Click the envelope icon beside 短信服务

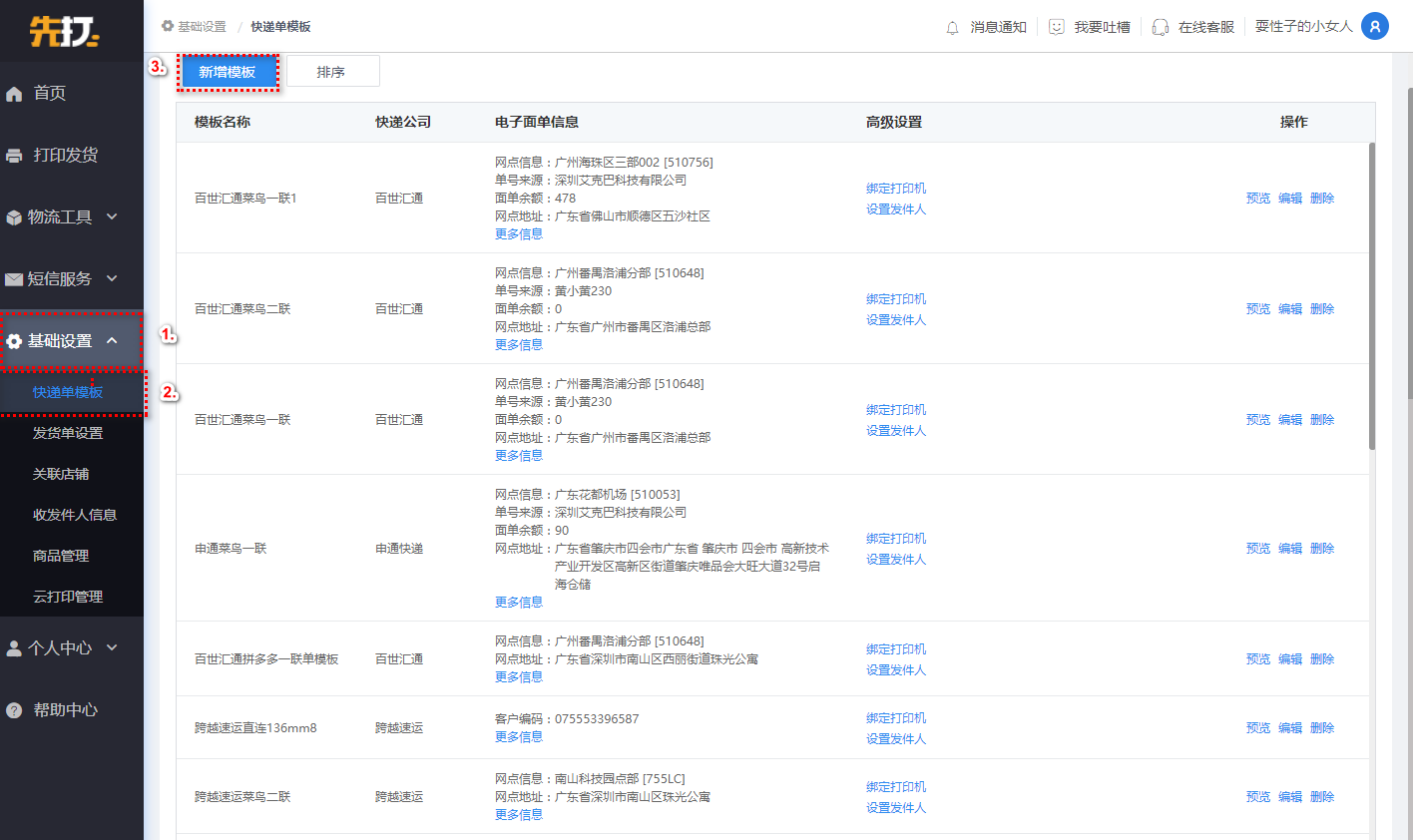pyautogui.click(x=14, y=279)
